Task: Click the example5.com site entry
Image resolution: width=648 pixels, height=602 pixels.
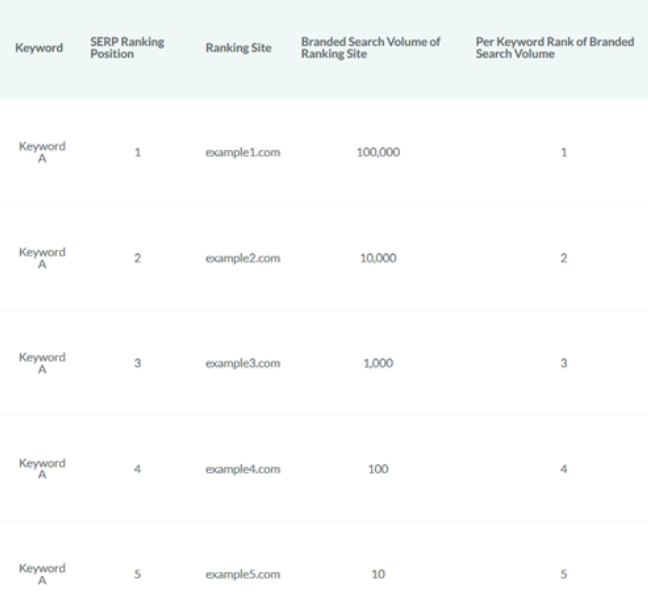Action: [x=242, y=575]
